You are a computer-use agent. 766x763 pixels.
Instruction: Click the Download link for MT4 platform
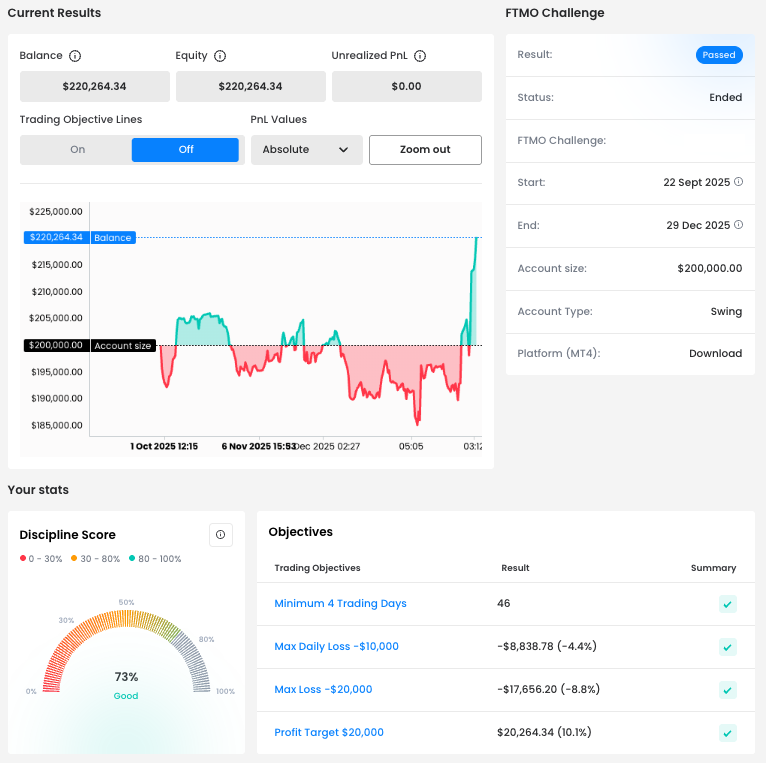click(x=715, y=354)
